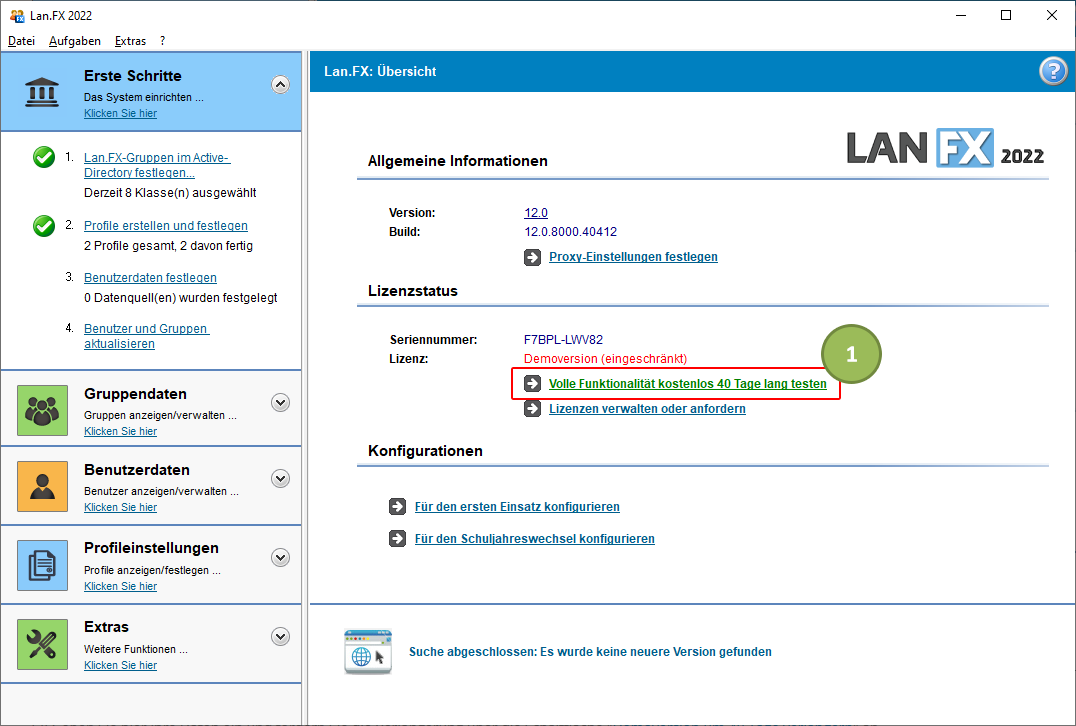Viewport: 1076px width, 726px height.
Task: Click 'Klicken Sie hier' under Erste Schritte
Action: click(120, 113)
